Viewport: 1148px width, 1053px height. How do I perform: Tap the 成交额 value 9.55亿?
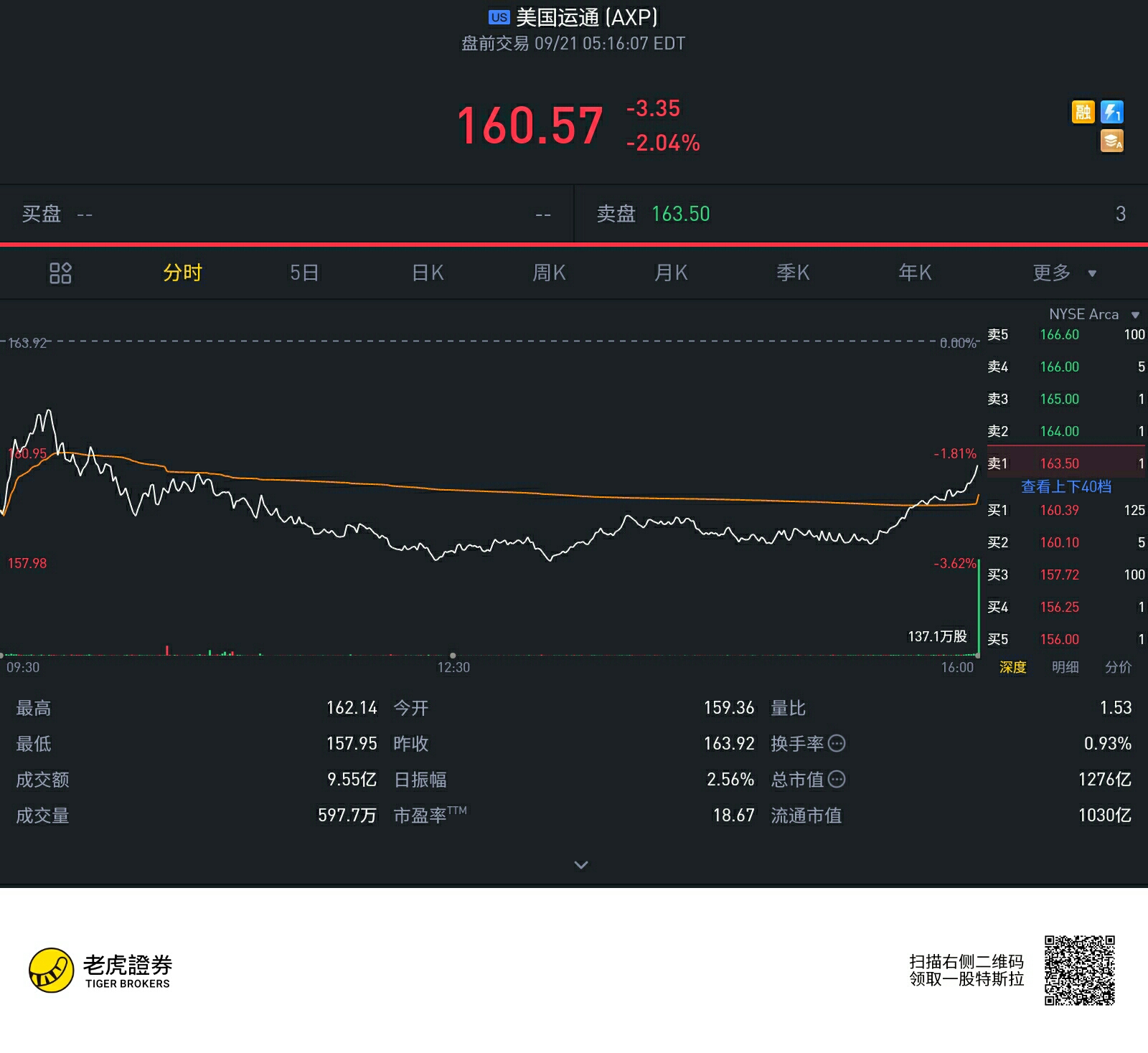click(352, 780)
